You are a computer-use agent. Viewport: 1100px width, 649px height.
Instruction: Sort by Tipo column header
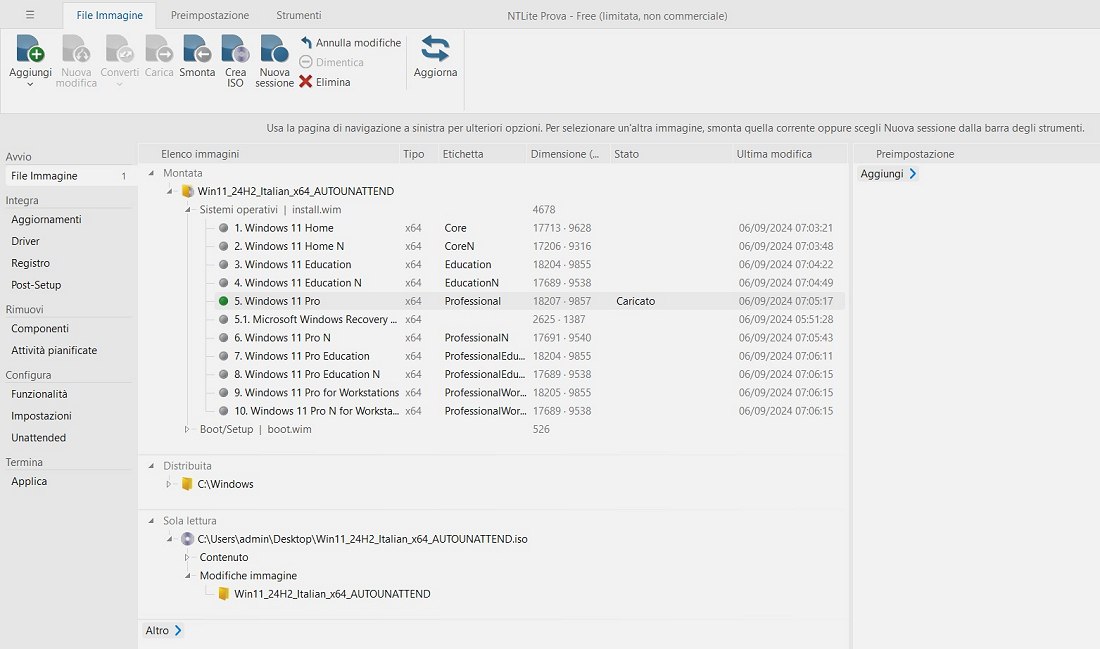click(x=417, y=154)
